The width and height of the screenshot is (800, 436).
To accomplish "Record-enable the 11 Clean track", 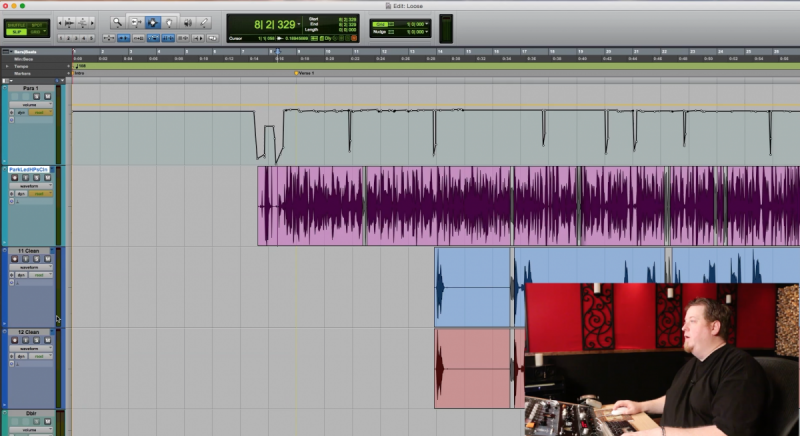I will [x=14, y=259].
